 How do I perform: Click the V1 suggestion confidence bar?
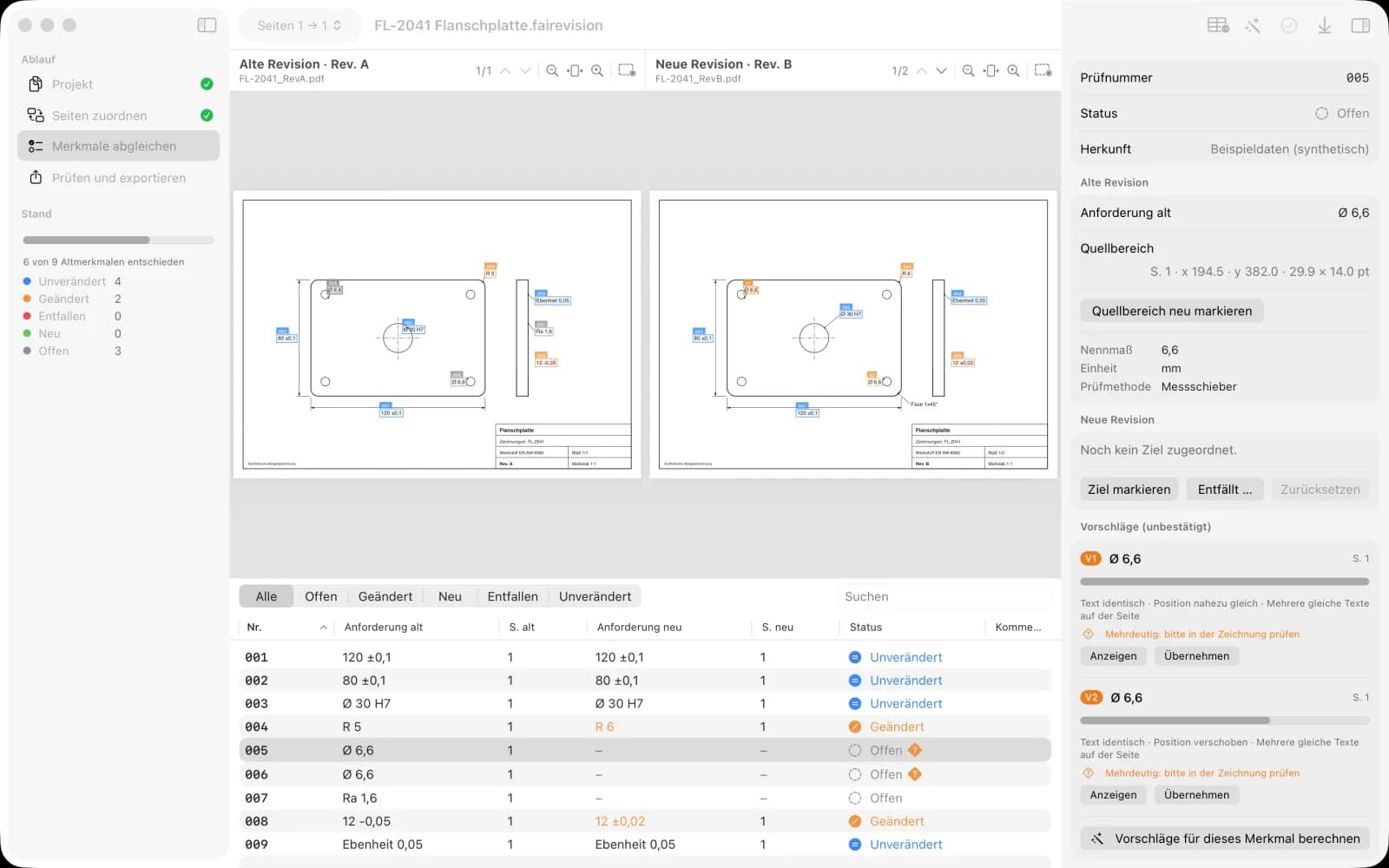click(x=1224, y=582)
